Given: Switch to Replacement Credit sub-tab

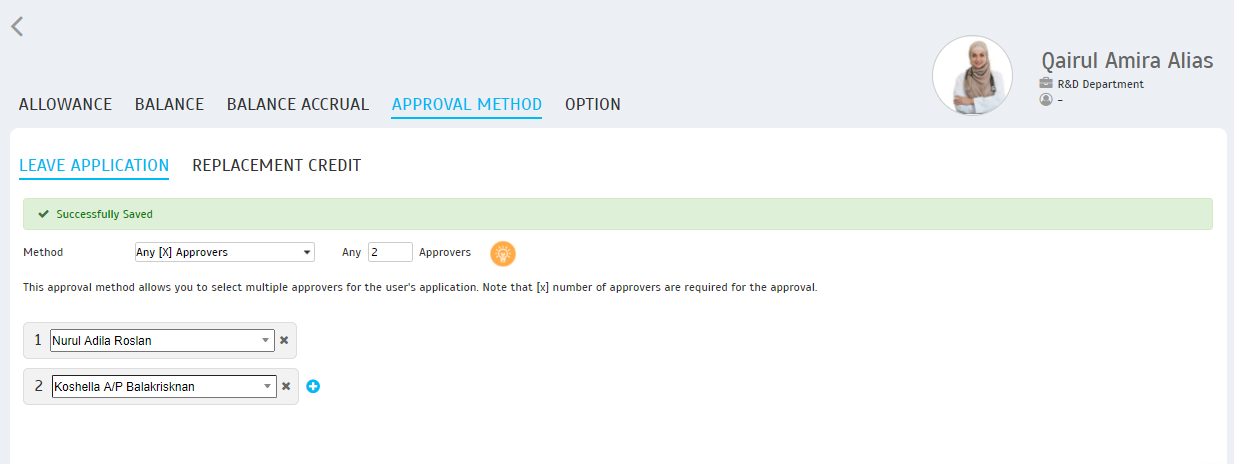Looking at the screenshot, I should click(276, 165).
